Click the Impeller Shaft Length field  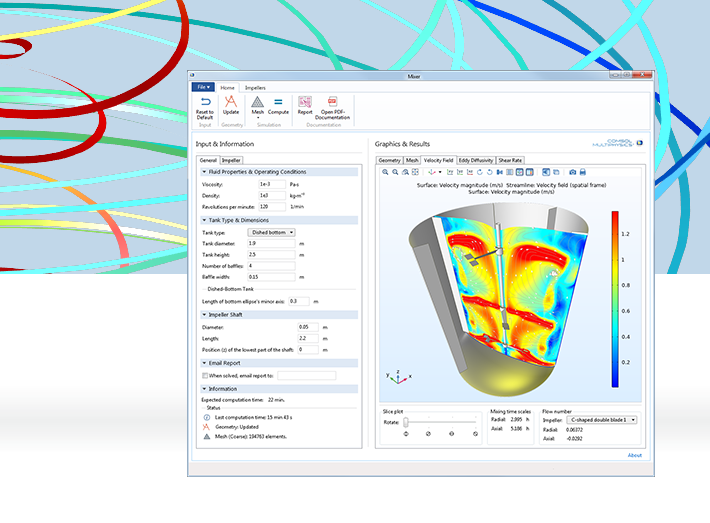click(x=308, y=338)
